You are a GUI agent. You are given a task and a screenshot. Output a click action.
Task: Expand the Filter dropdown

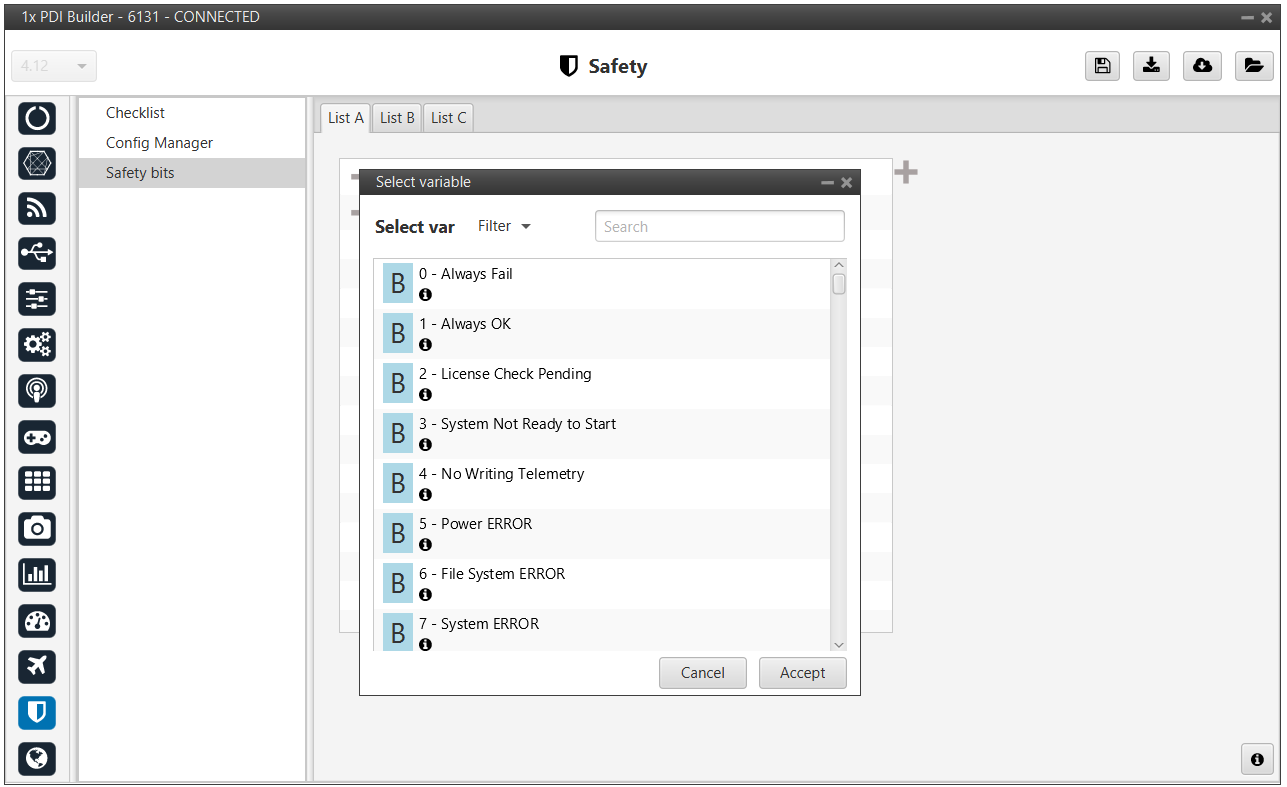tap(504, 227)
